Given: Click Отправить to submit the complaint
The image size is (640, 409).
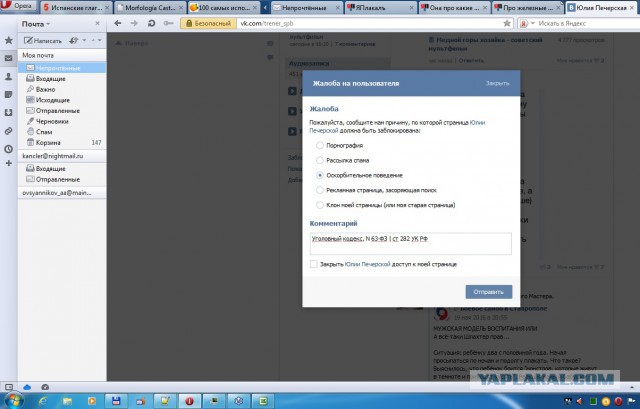Looking at the screenshot, I should [489, 292].
